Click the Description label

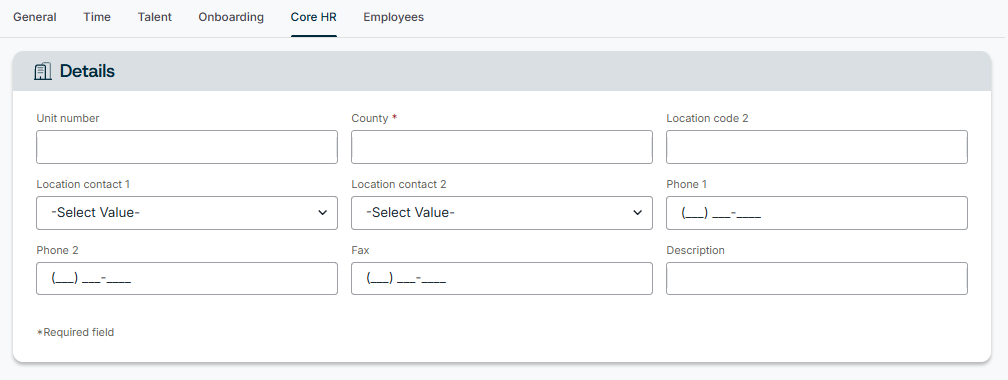(x=695, y=250)
